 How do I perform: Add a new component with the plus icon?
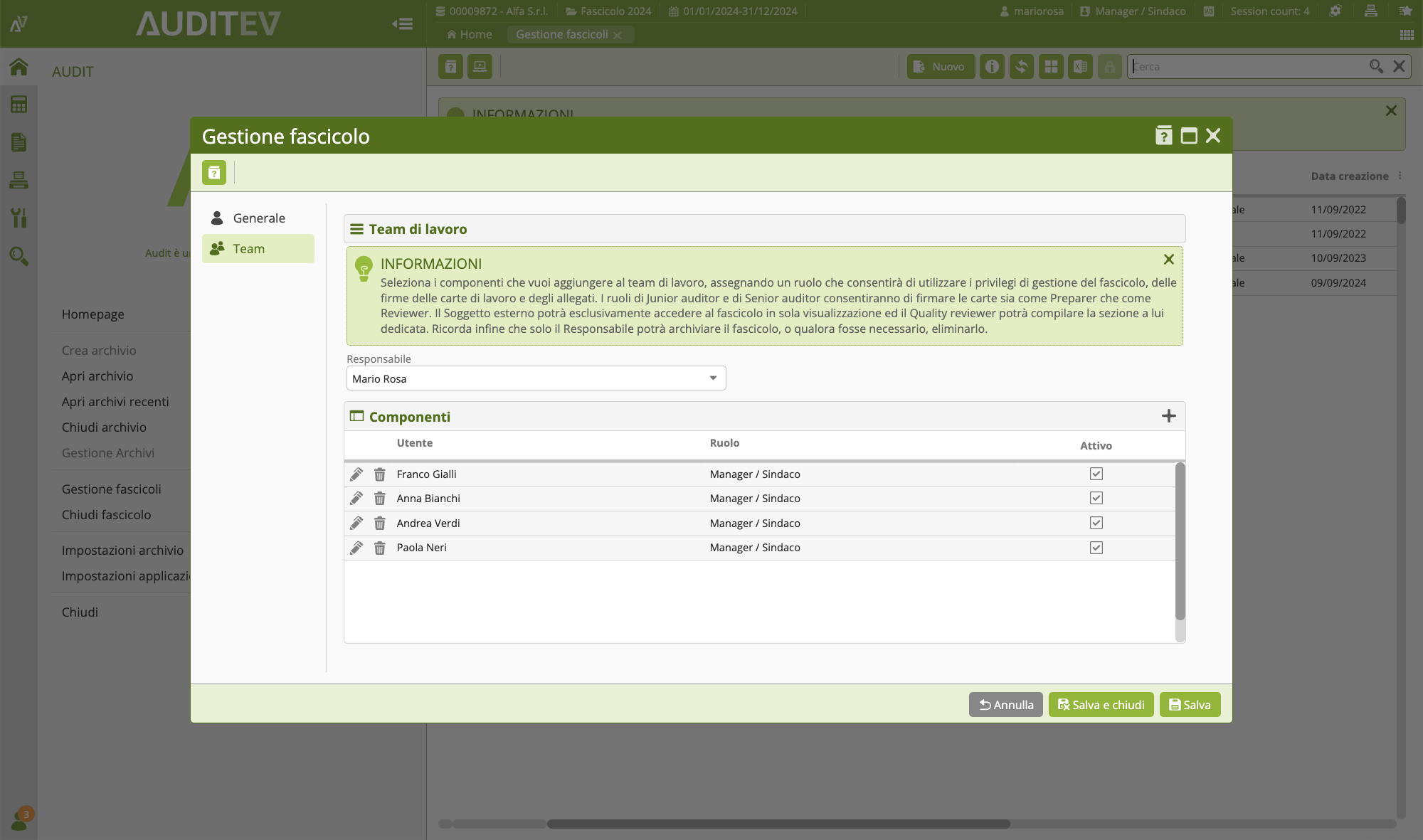1168,416
